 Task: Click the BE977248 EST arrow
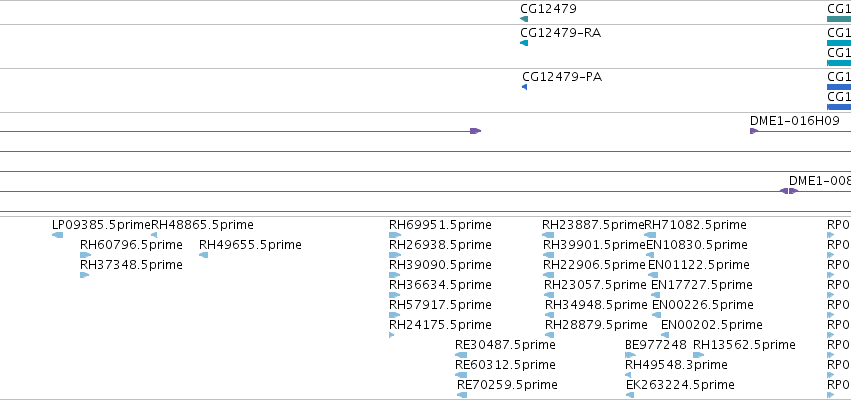[x=630, y=355]
